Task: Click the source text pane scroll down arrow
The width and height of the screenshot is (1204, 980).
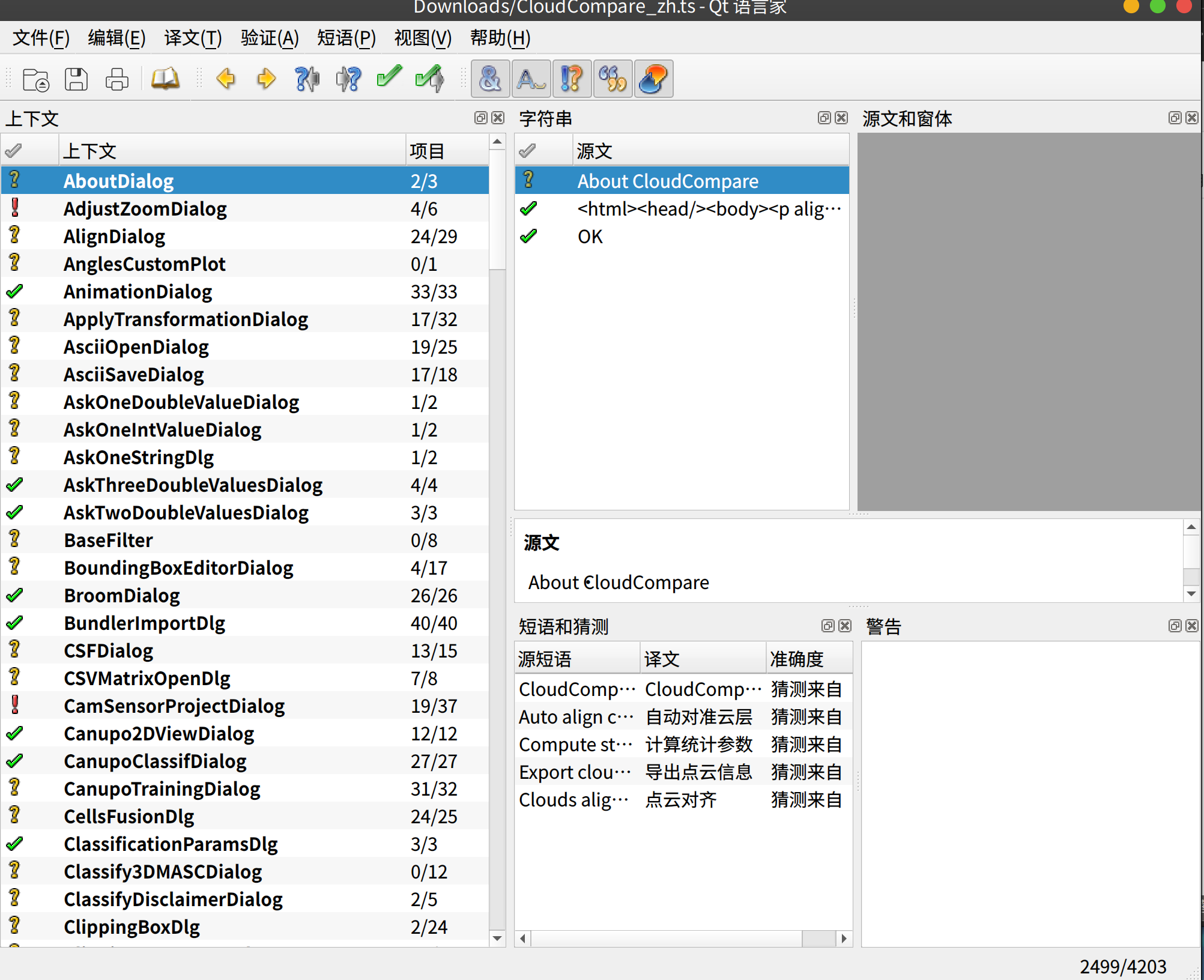Action: (1191, 594)
